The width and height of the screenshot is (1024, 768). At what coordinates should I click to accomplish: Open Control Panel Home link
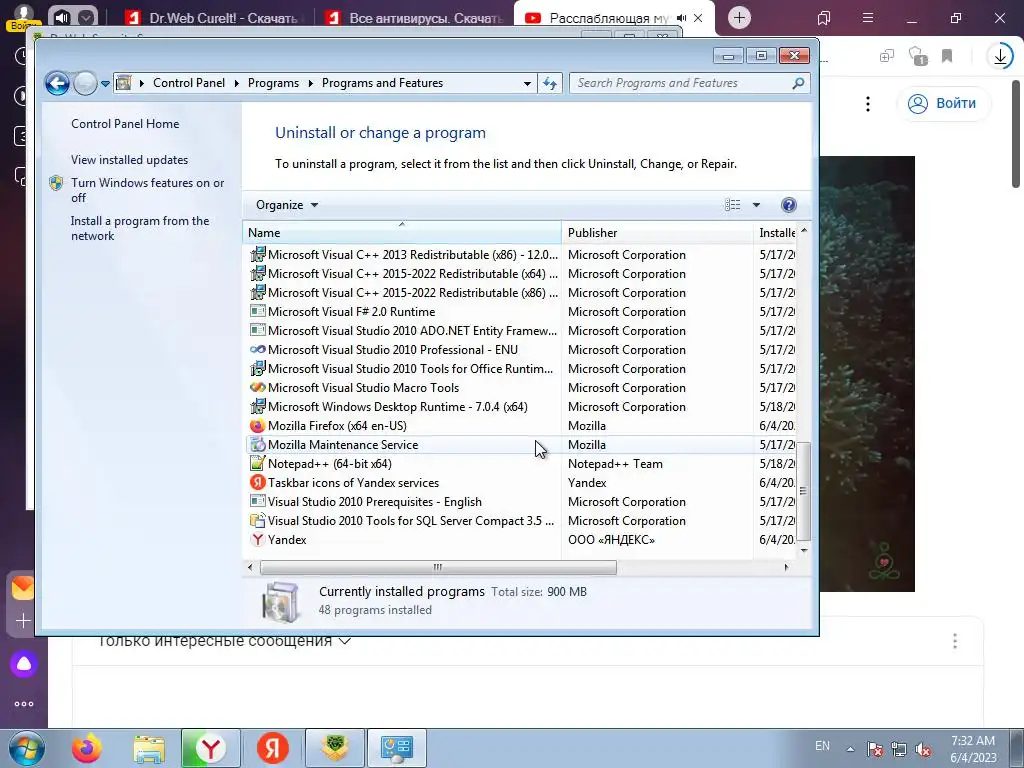[x=125, y=123]
